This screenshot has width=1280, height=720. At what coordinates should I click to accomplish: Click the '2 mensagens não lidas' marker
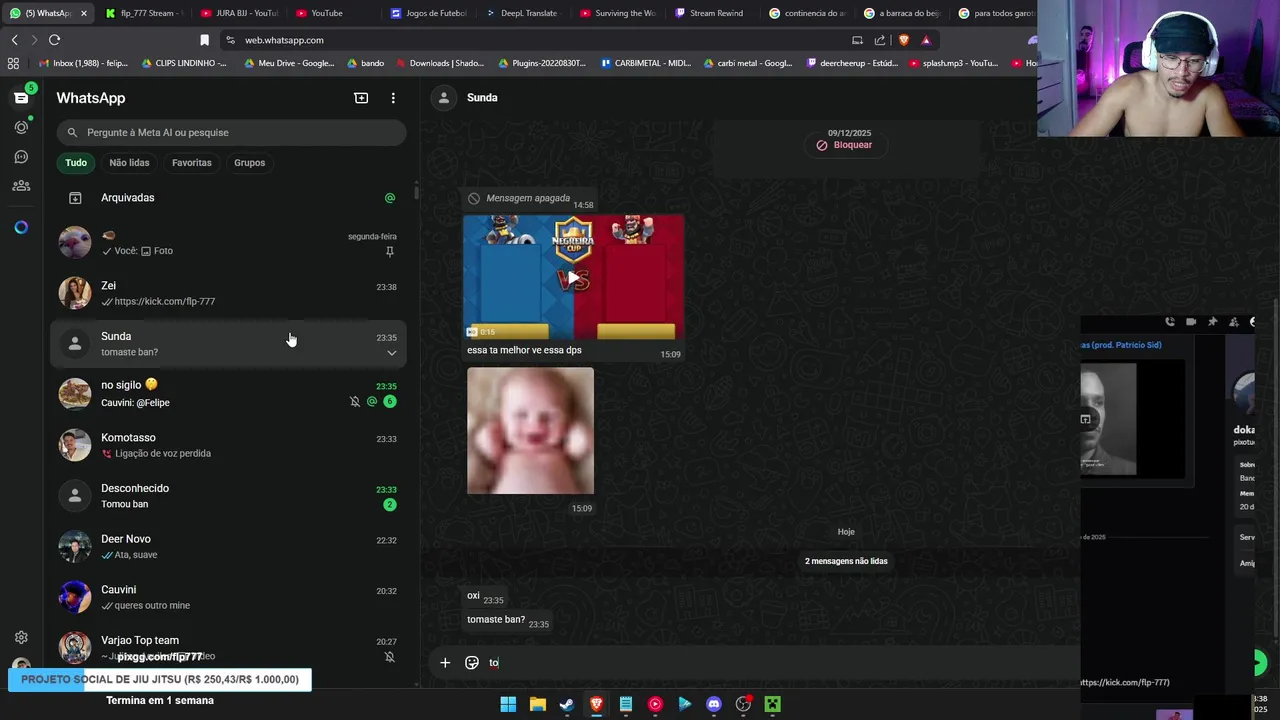[x=846, y=561]
